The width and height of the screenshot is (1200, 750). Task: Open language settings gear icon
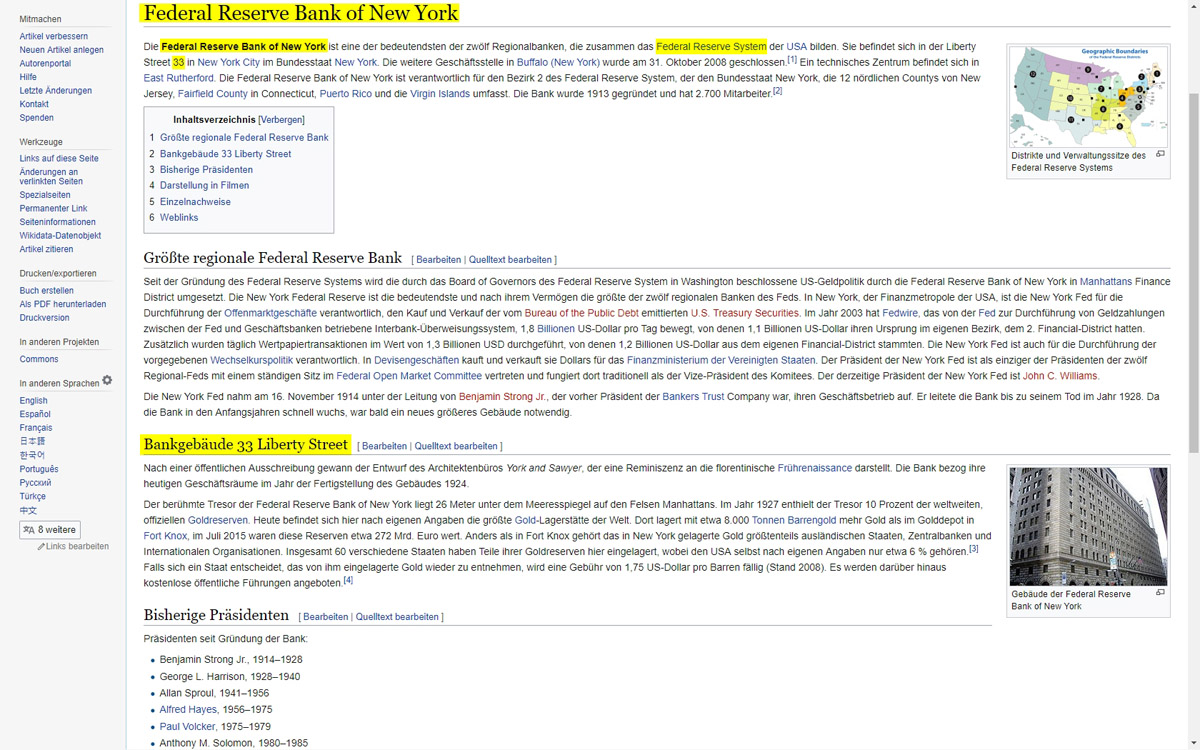pos(107,381)
